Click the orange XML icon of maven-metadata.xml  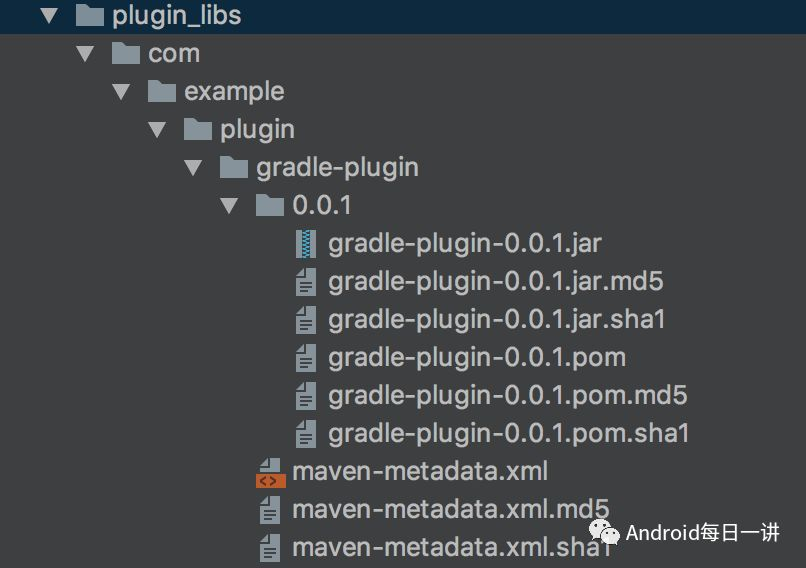pyautogui.click(x=270, y=472)
